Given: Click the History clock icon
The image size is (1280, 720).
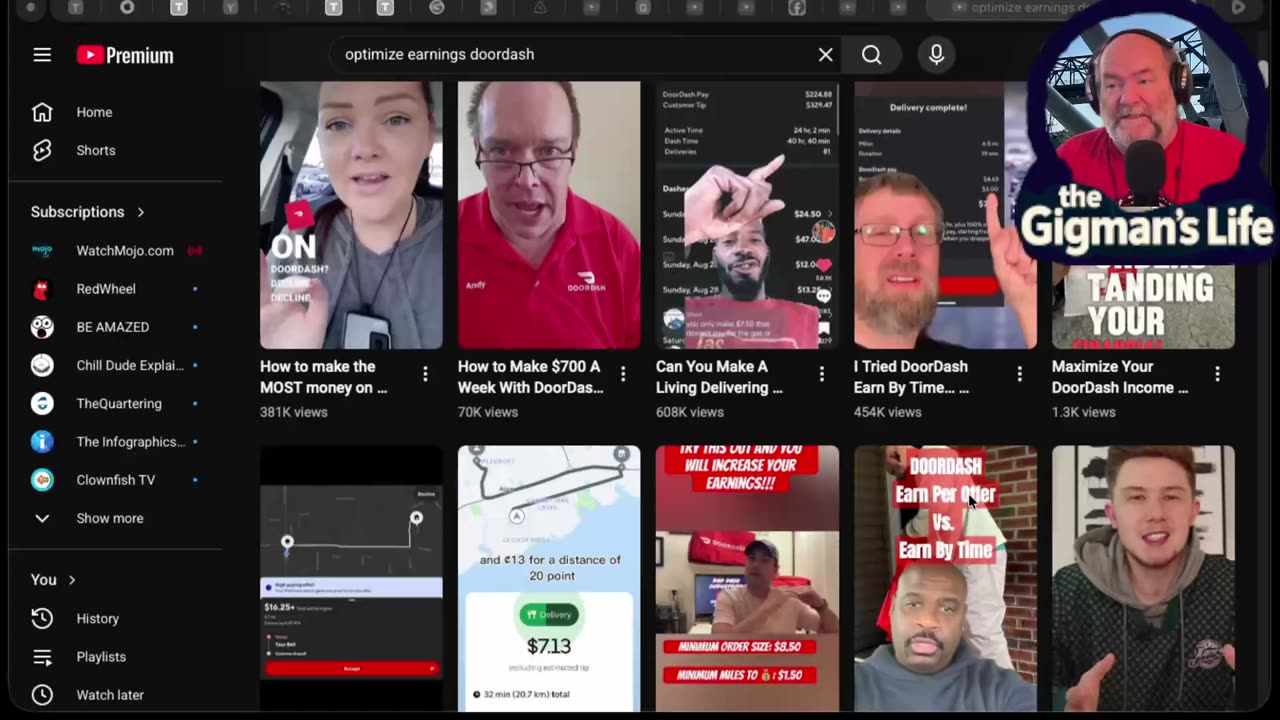Looking at the screenshot, I should tap(42, 618).
